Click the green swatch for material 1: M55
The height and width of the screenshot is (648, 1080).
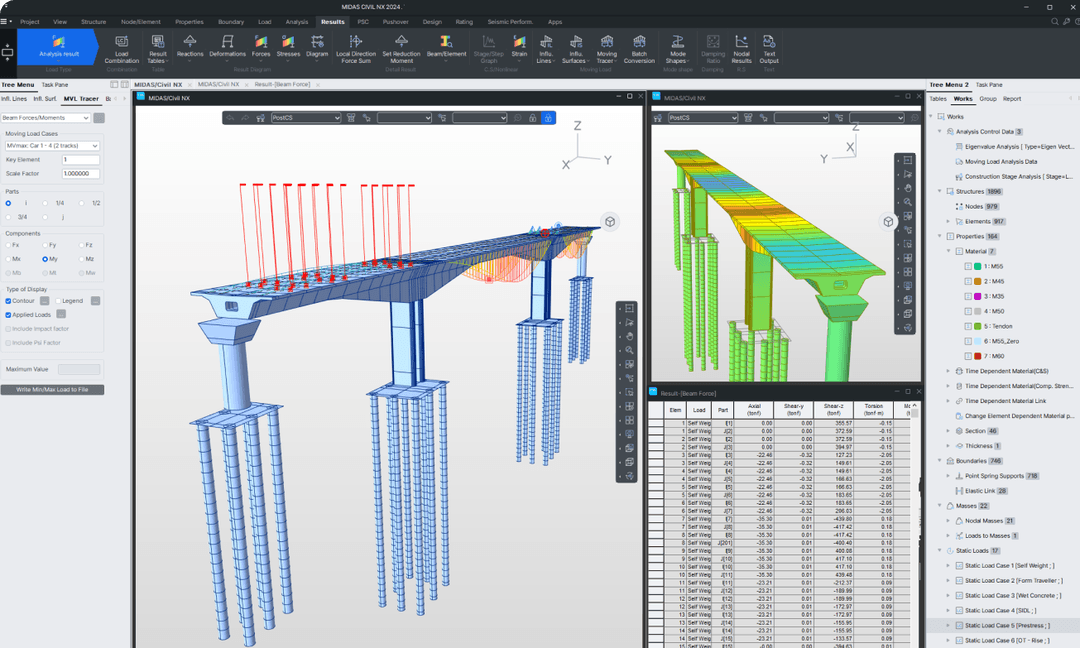click(x=977, y=266)
